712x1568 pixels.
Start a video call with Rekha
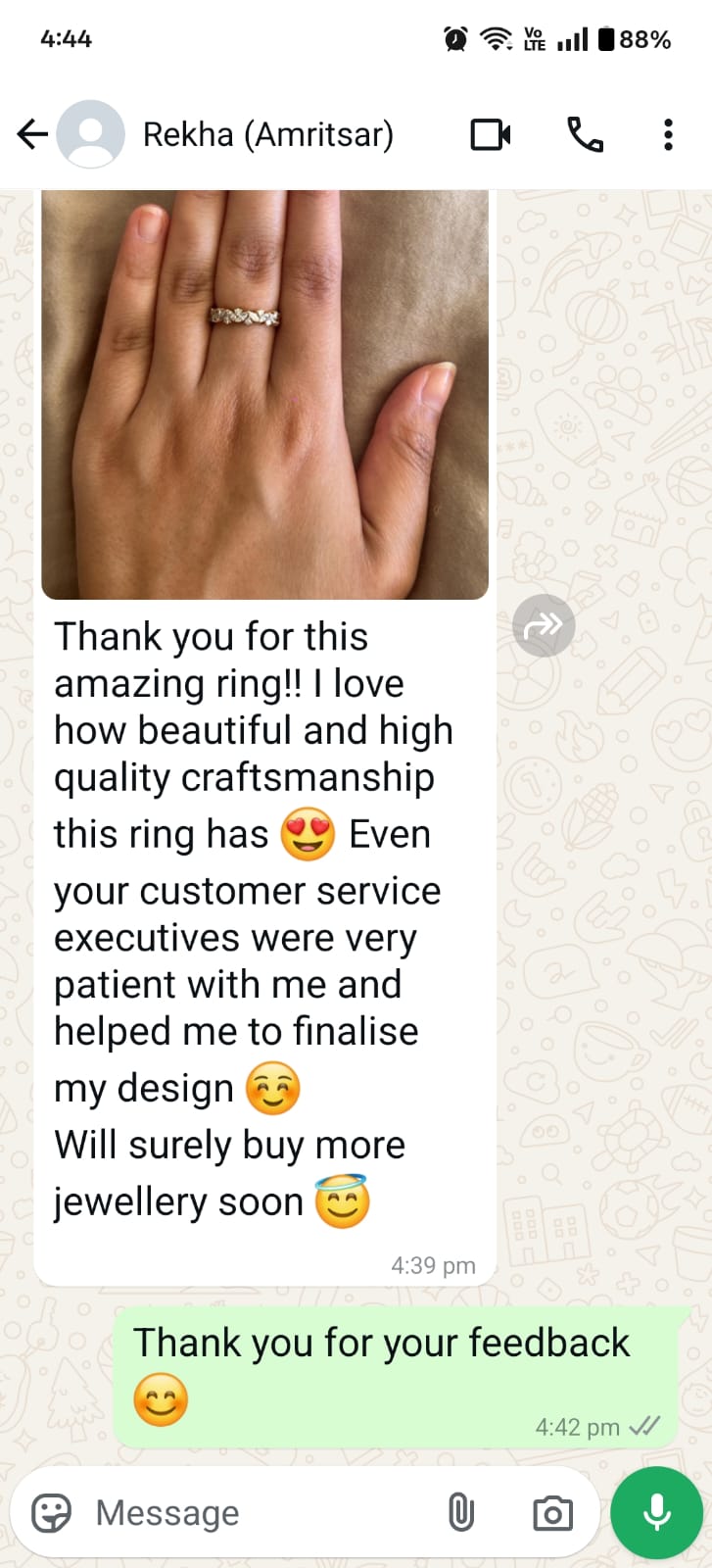pos(491,134)
